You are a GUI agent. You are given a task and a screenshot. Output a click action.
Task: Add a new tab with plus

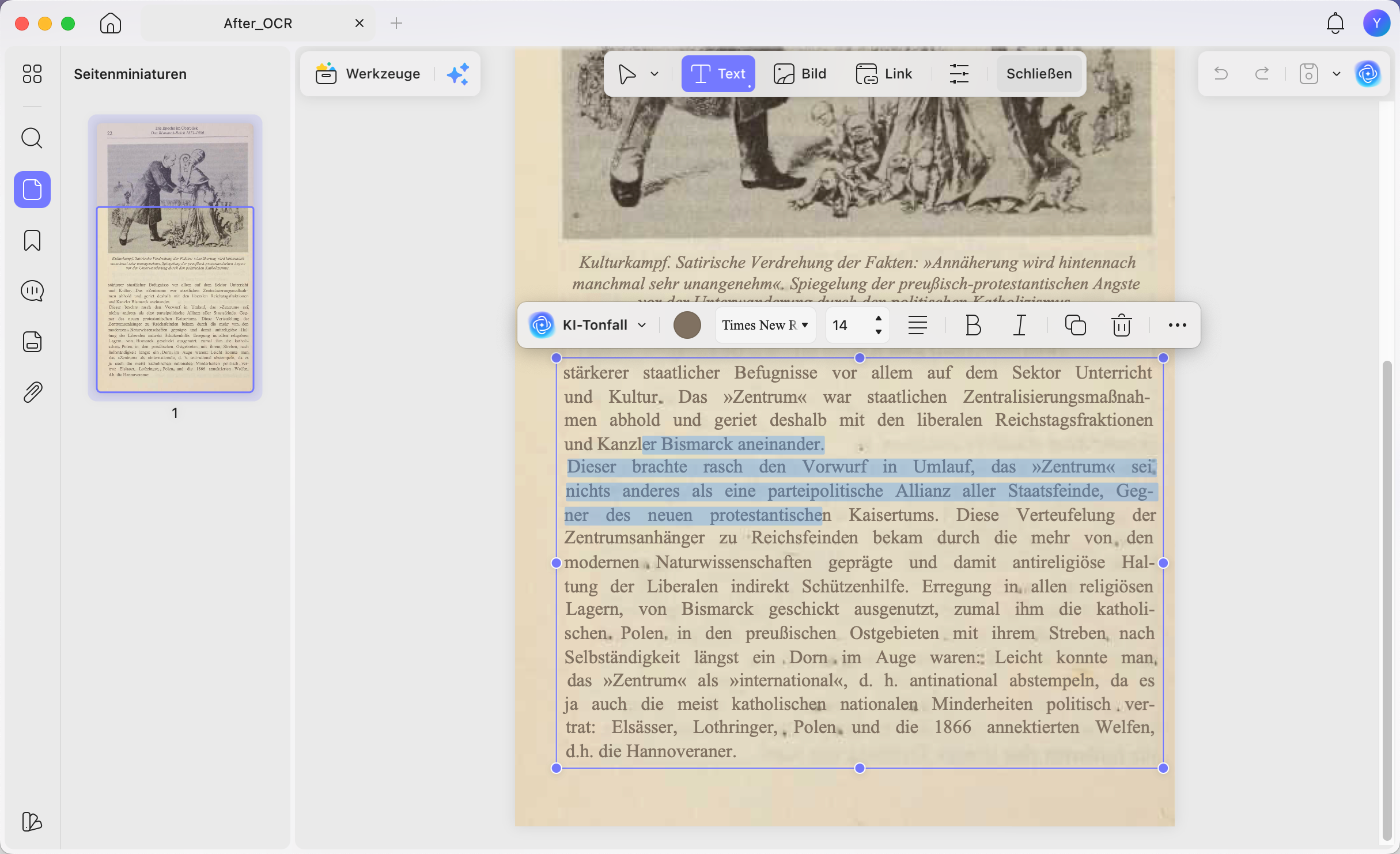(396, 23)
